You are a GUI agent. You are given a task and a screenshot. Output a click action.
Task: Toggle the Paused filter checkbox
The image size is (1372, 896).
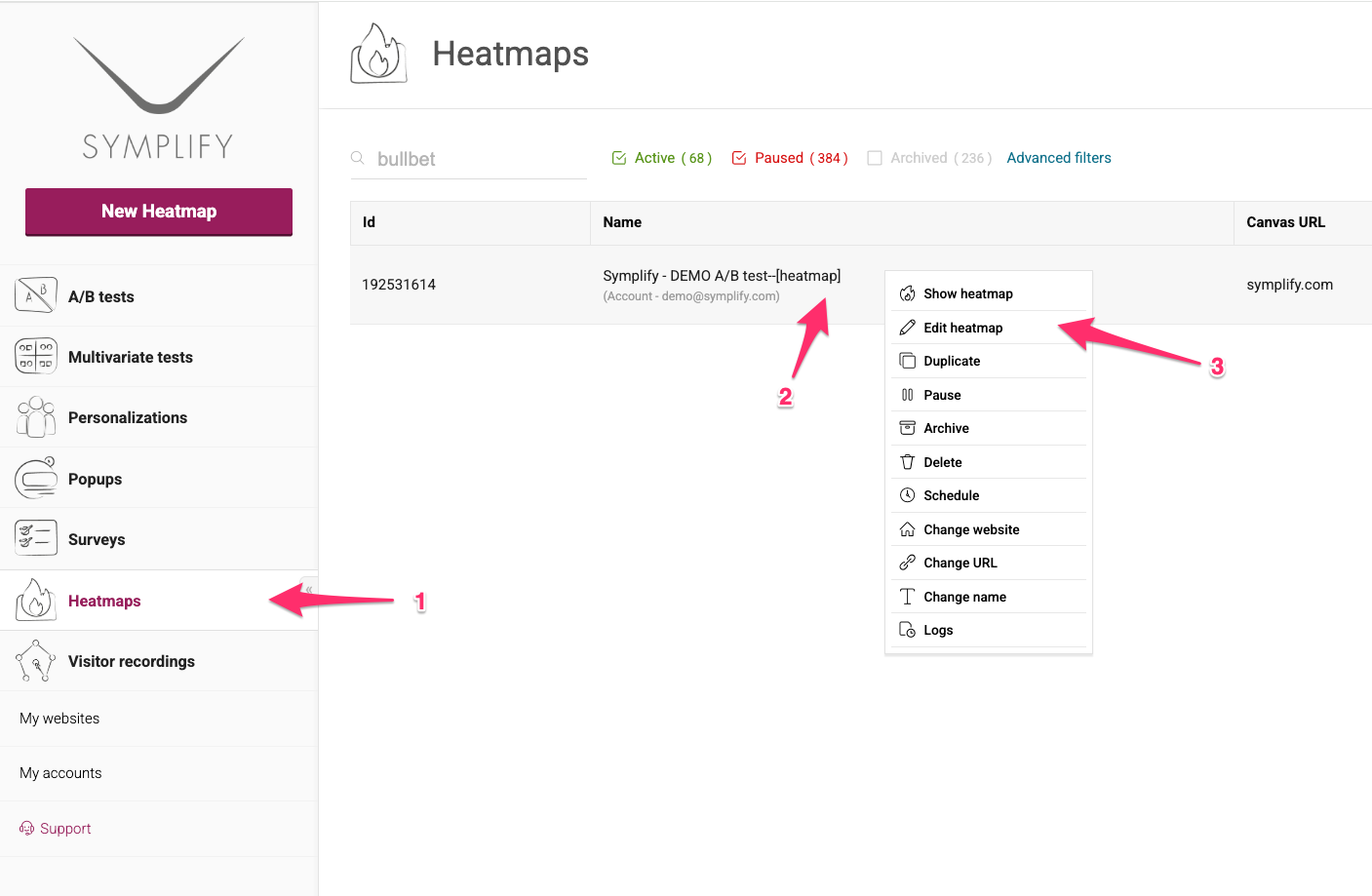pyautogui.click(x=739, y=157)
